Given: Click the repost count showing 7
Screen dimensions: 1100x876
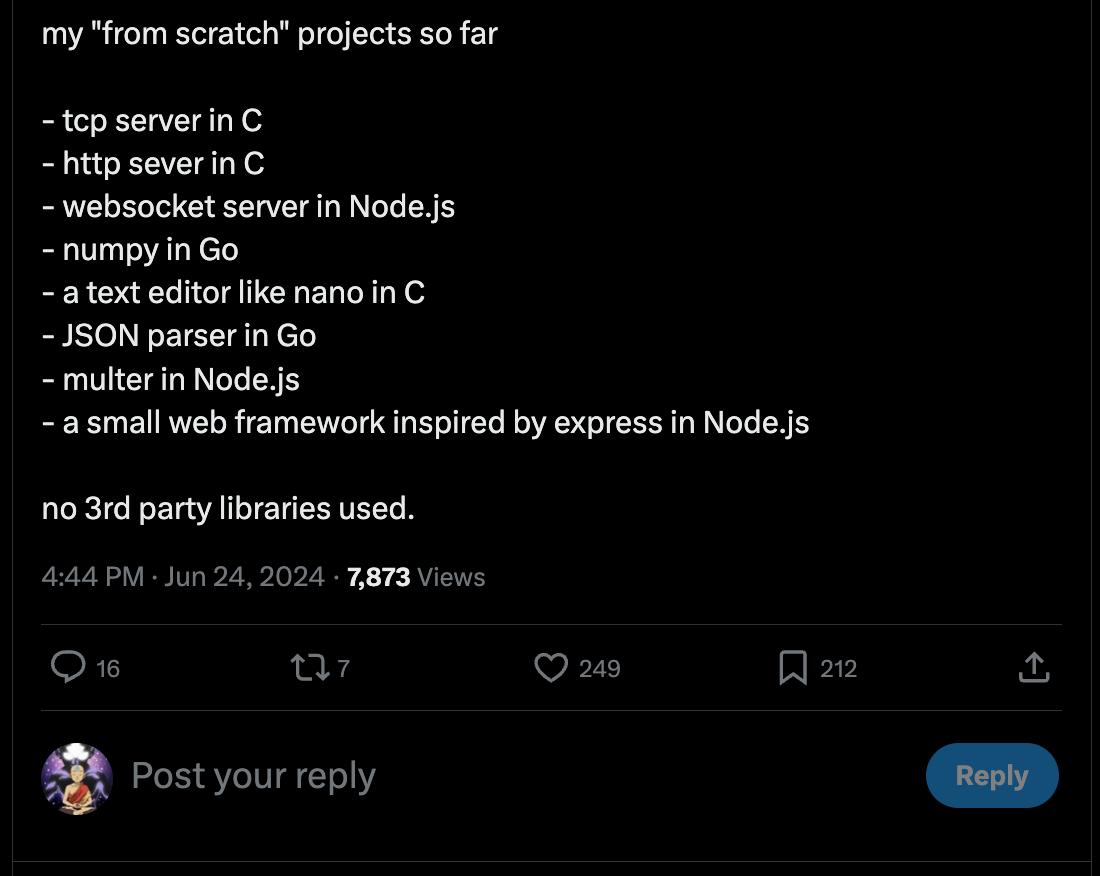Looking at the screenshot, I should 342,669.
